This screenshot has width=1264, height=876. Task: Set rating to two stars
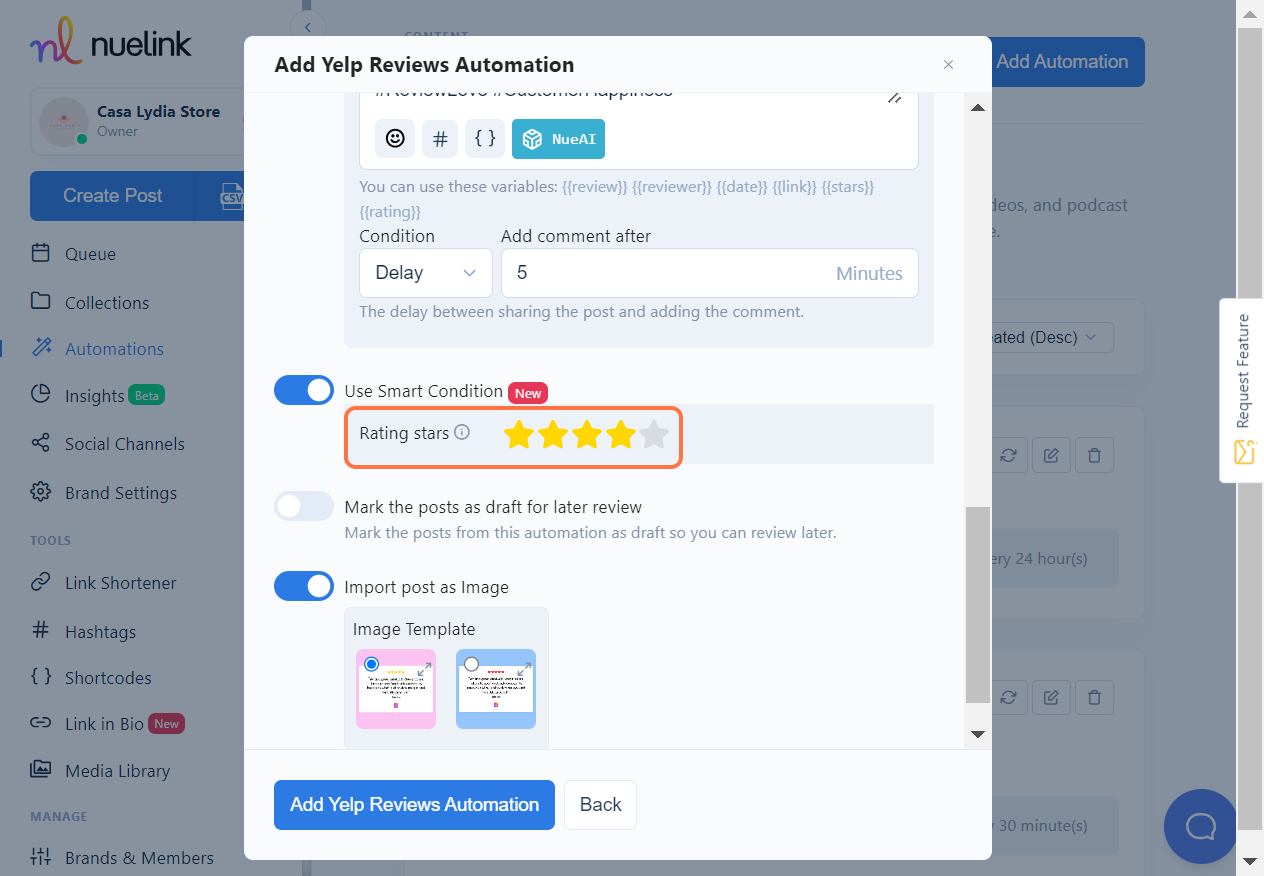coord(553,434)
